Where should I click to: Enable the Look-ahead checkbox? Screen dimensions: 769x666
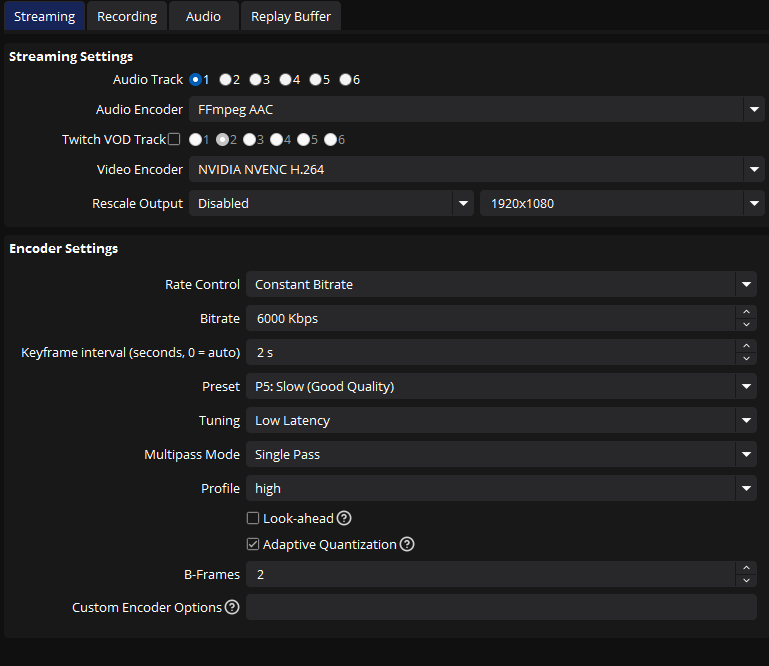[x=253, y=518]
